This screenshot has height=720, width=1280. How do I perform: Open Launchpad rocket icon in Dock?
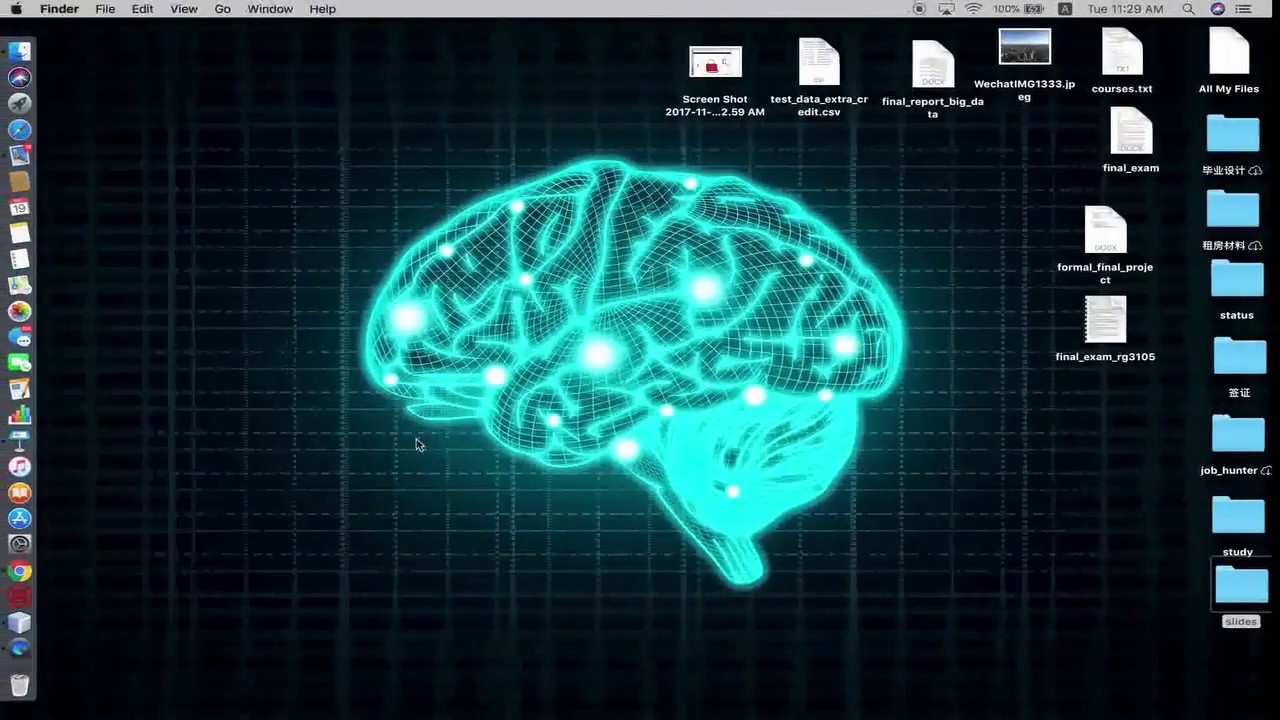coord(19,103)
